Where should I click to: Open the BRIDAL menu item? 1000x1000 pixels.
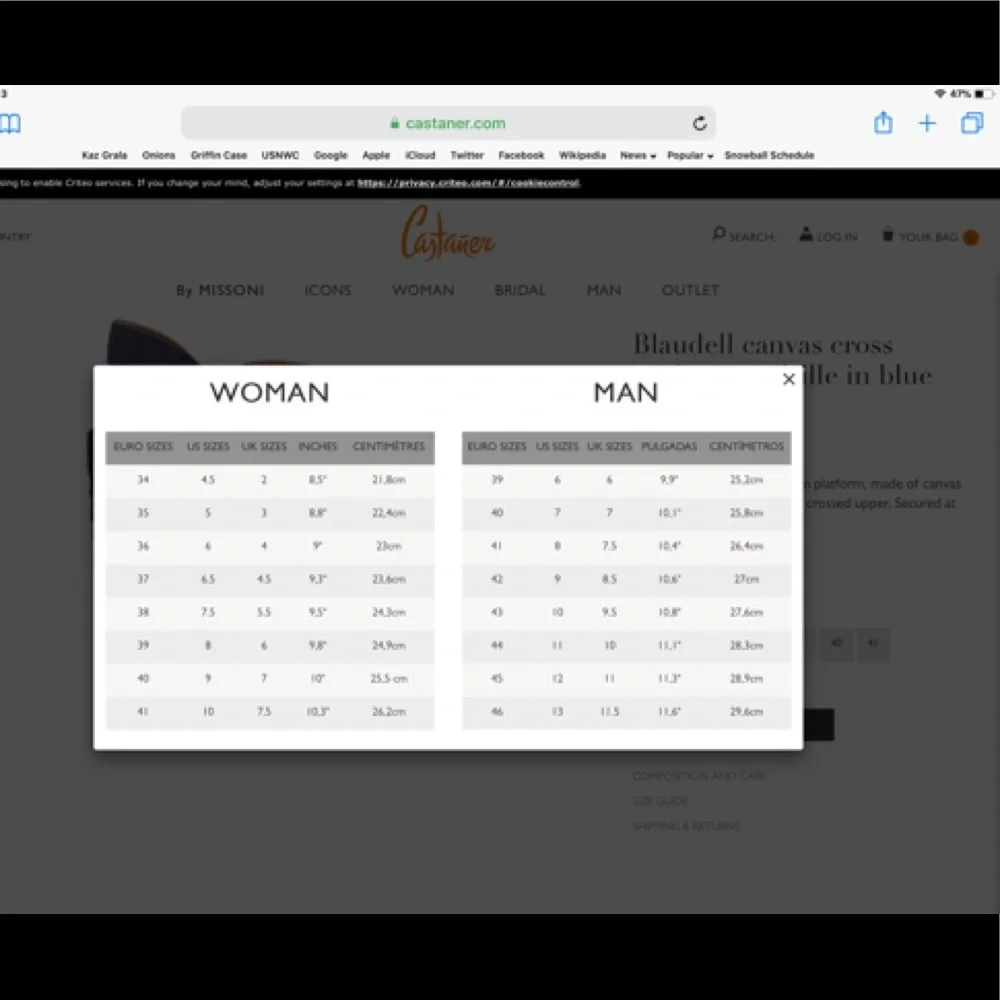(520, 290)
